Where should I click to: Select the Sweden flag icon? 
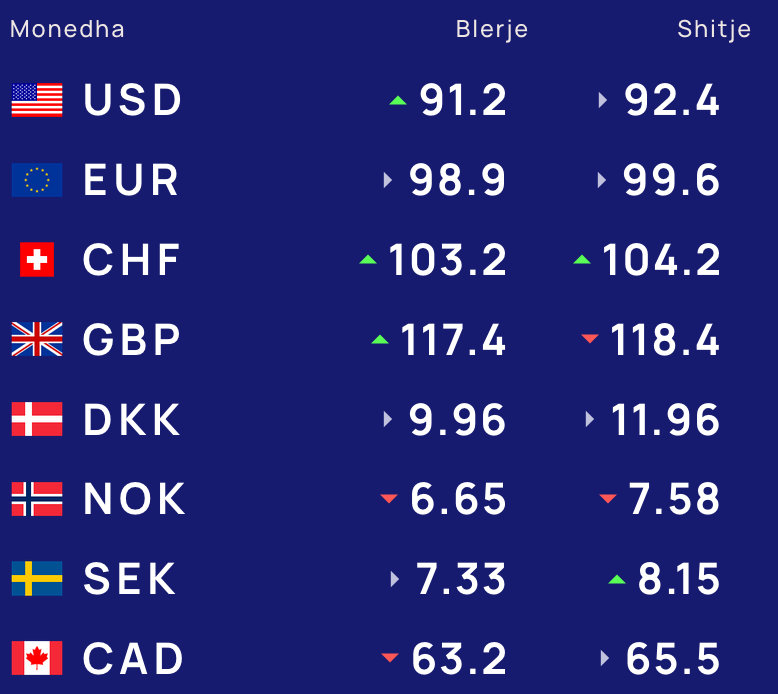37,578
